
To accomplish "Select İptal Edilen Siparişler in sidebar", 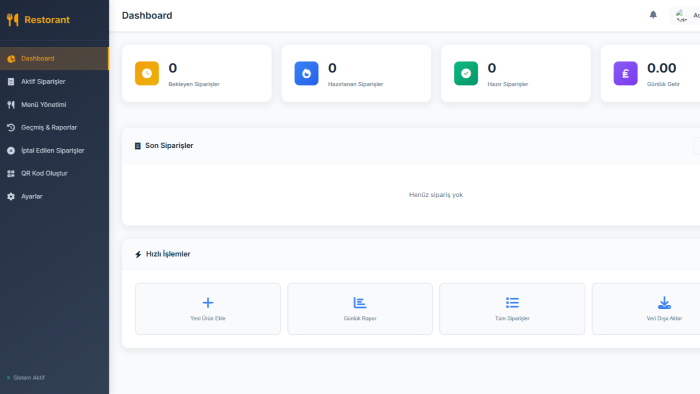I will coord(54,150).
